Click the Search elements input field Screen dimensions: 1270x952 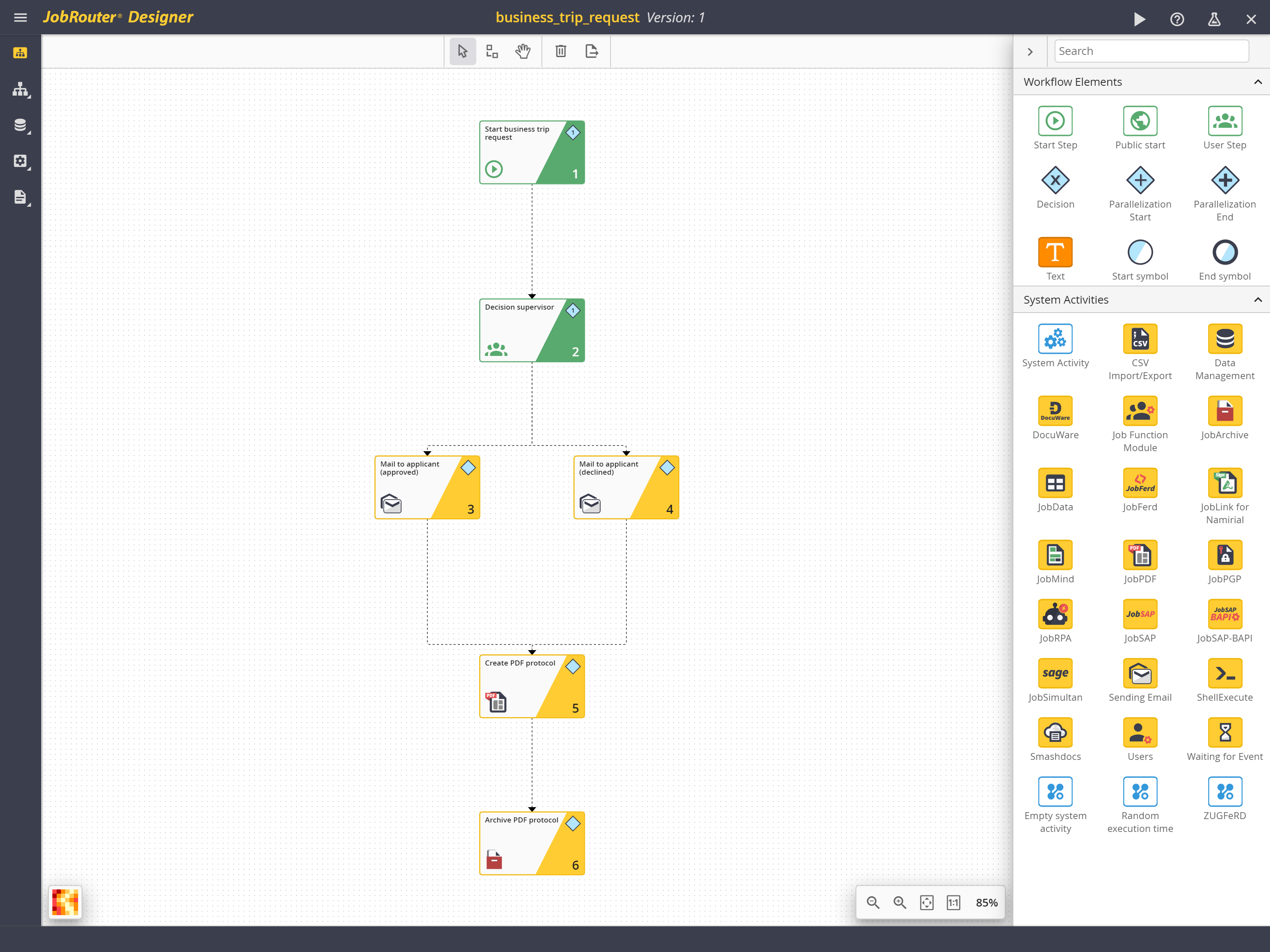pos(1151,51)
